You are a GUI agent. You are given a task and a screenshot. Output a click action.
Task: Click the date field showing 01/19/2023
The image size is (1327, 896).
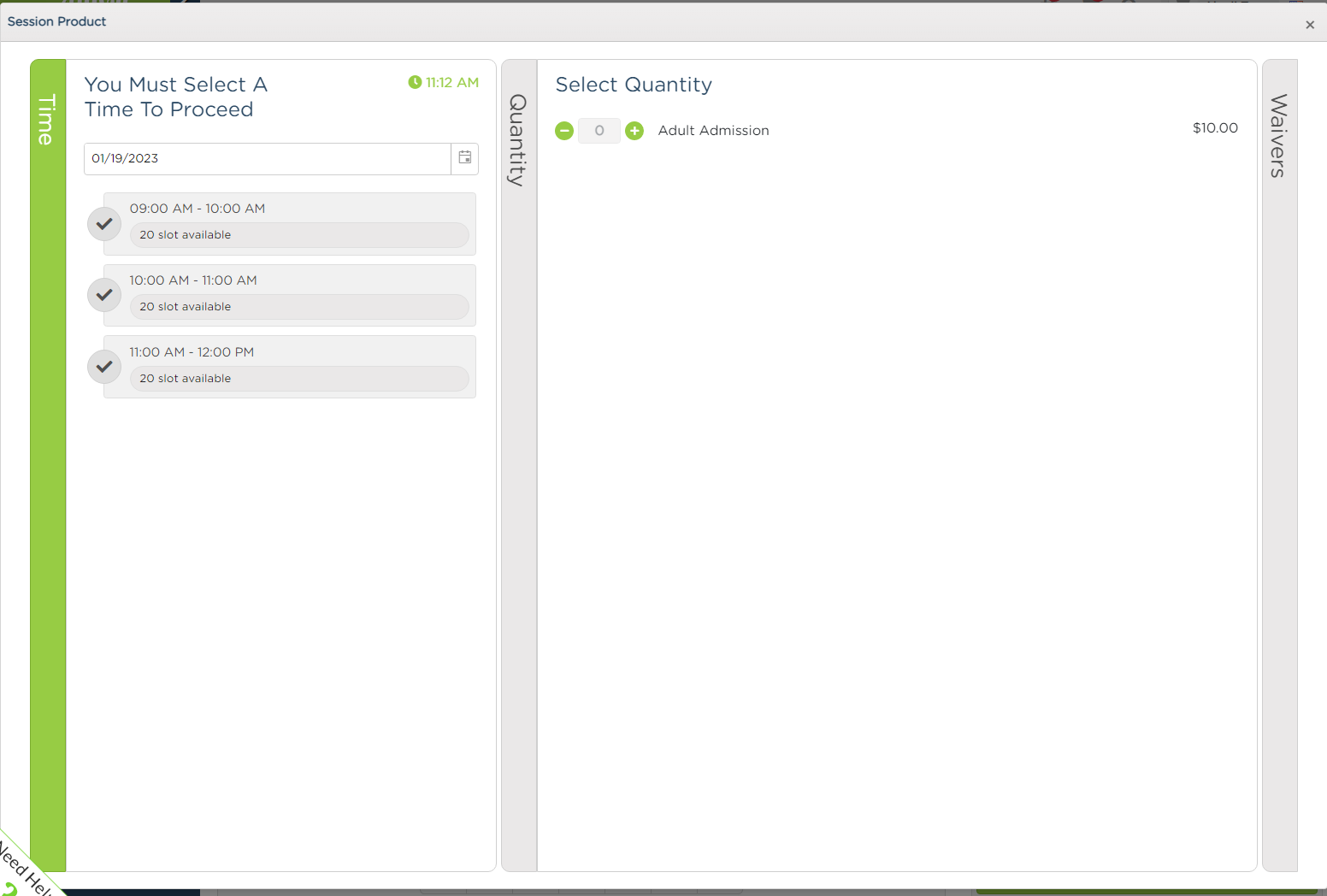tap(268, 159)
